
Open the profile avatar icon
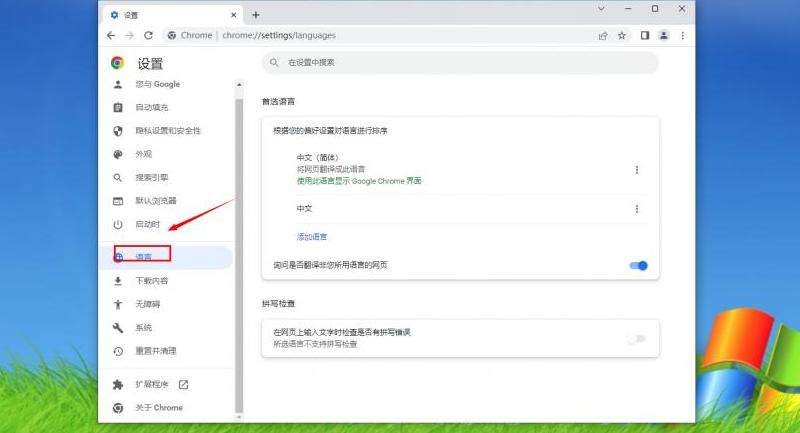663,35
